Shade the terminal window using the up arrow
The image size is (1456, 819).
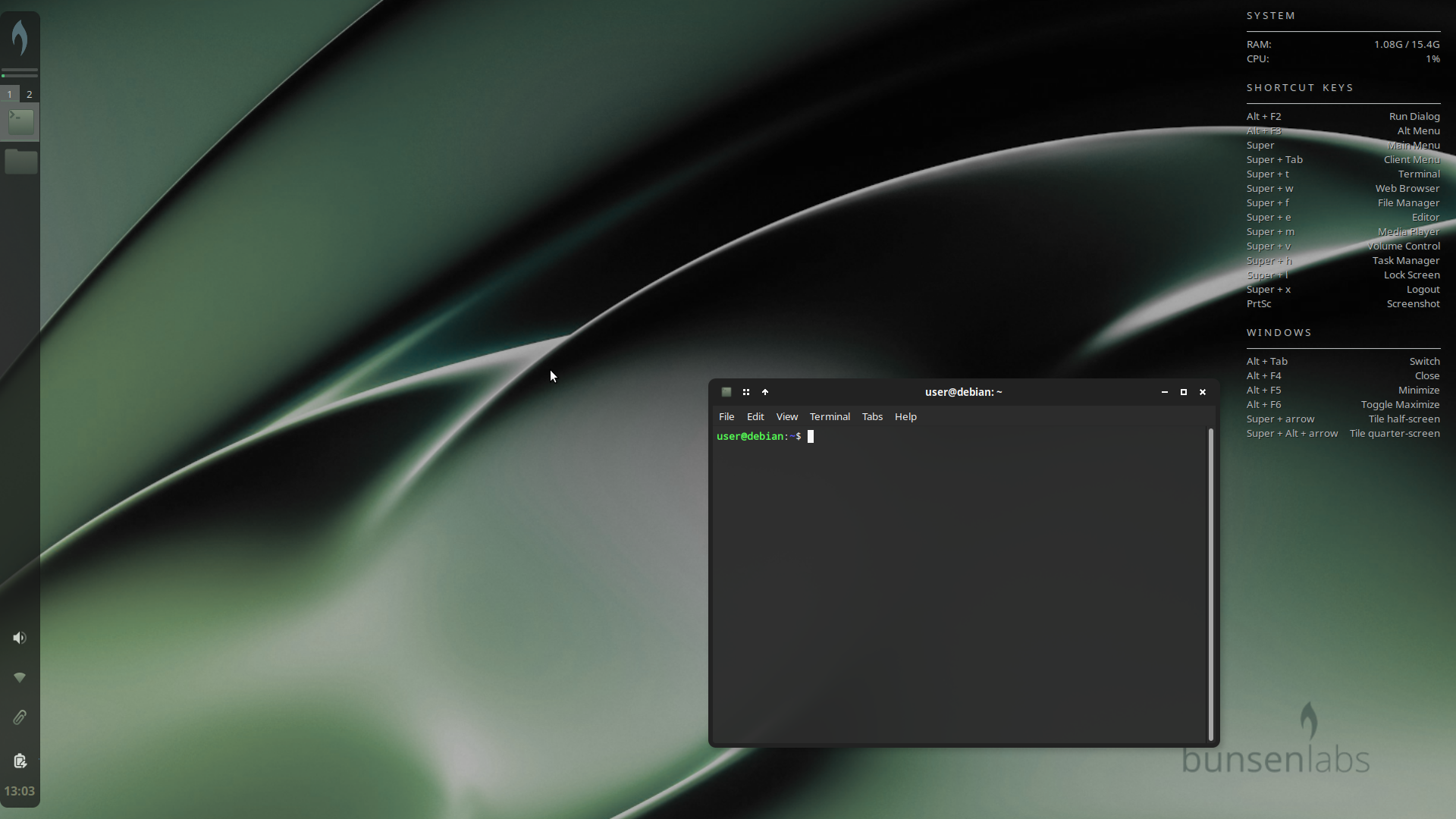[765, 392]
